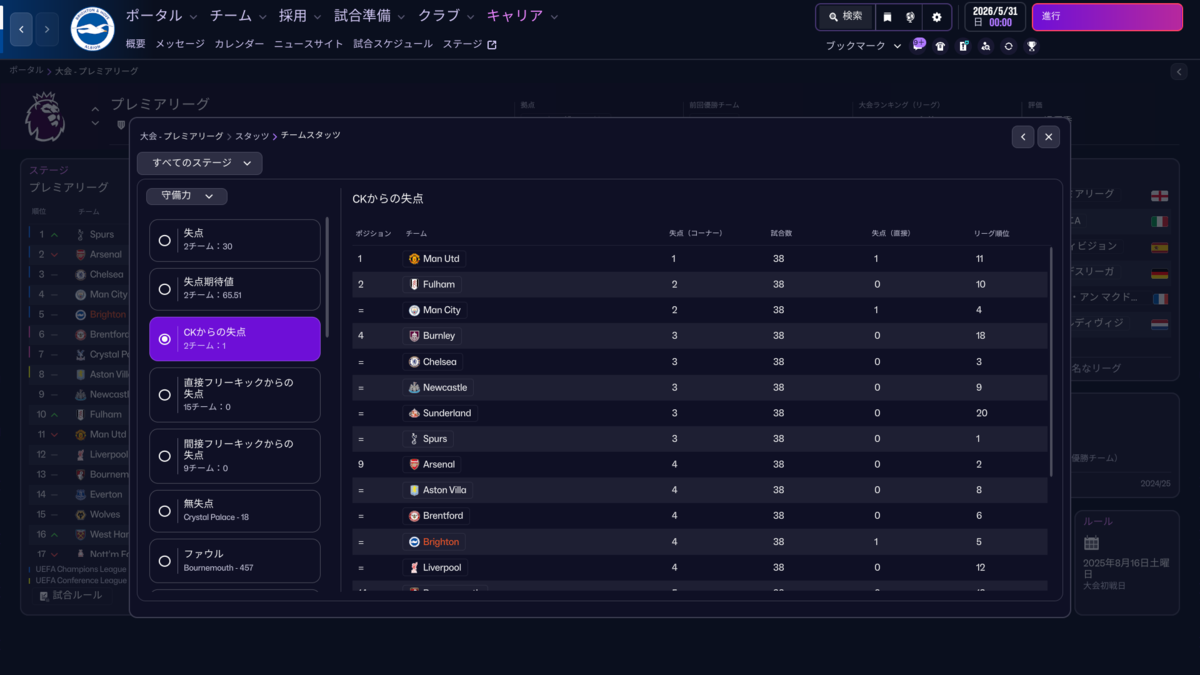Click the スタッツ breadcrumb link
Image resolution: width=1200 pixels, height=675 pixels.
252,136
